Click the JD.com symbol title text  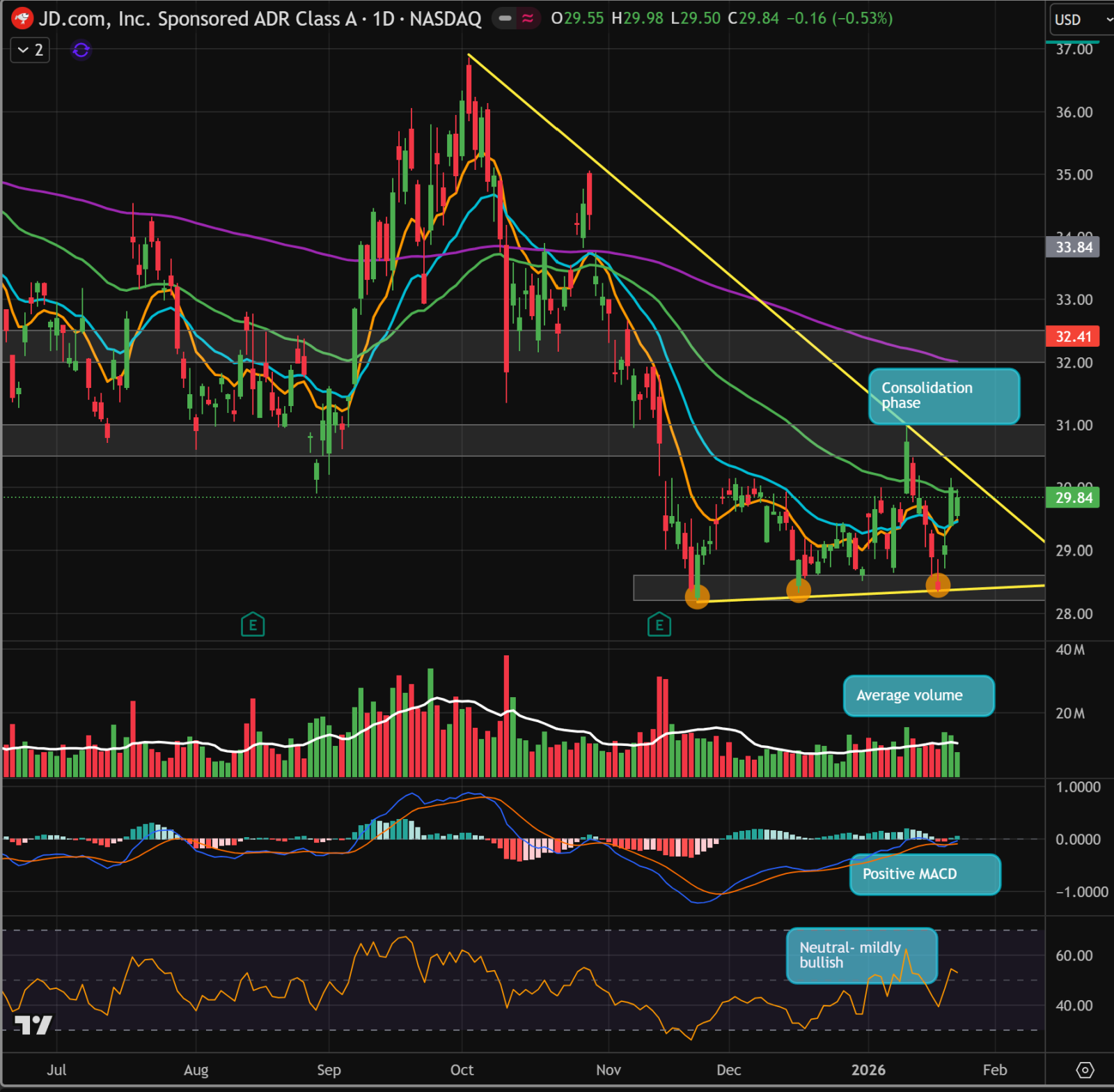260,19
